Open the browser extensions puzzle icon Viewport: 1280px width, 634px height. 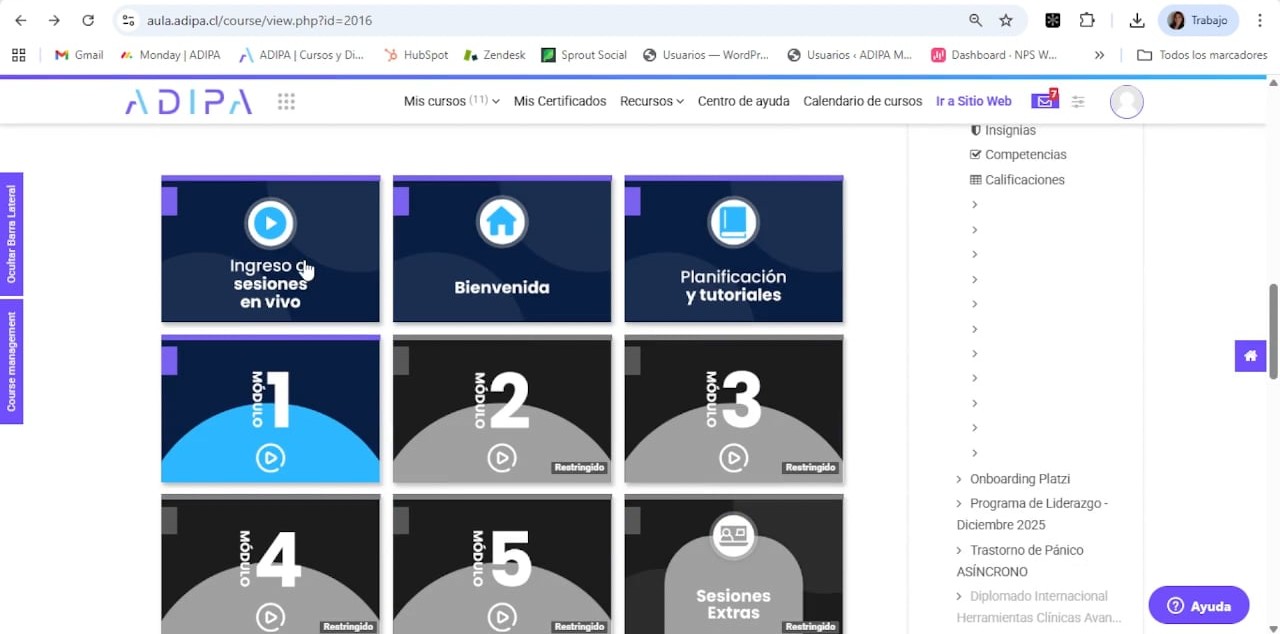pos(1087,20)
